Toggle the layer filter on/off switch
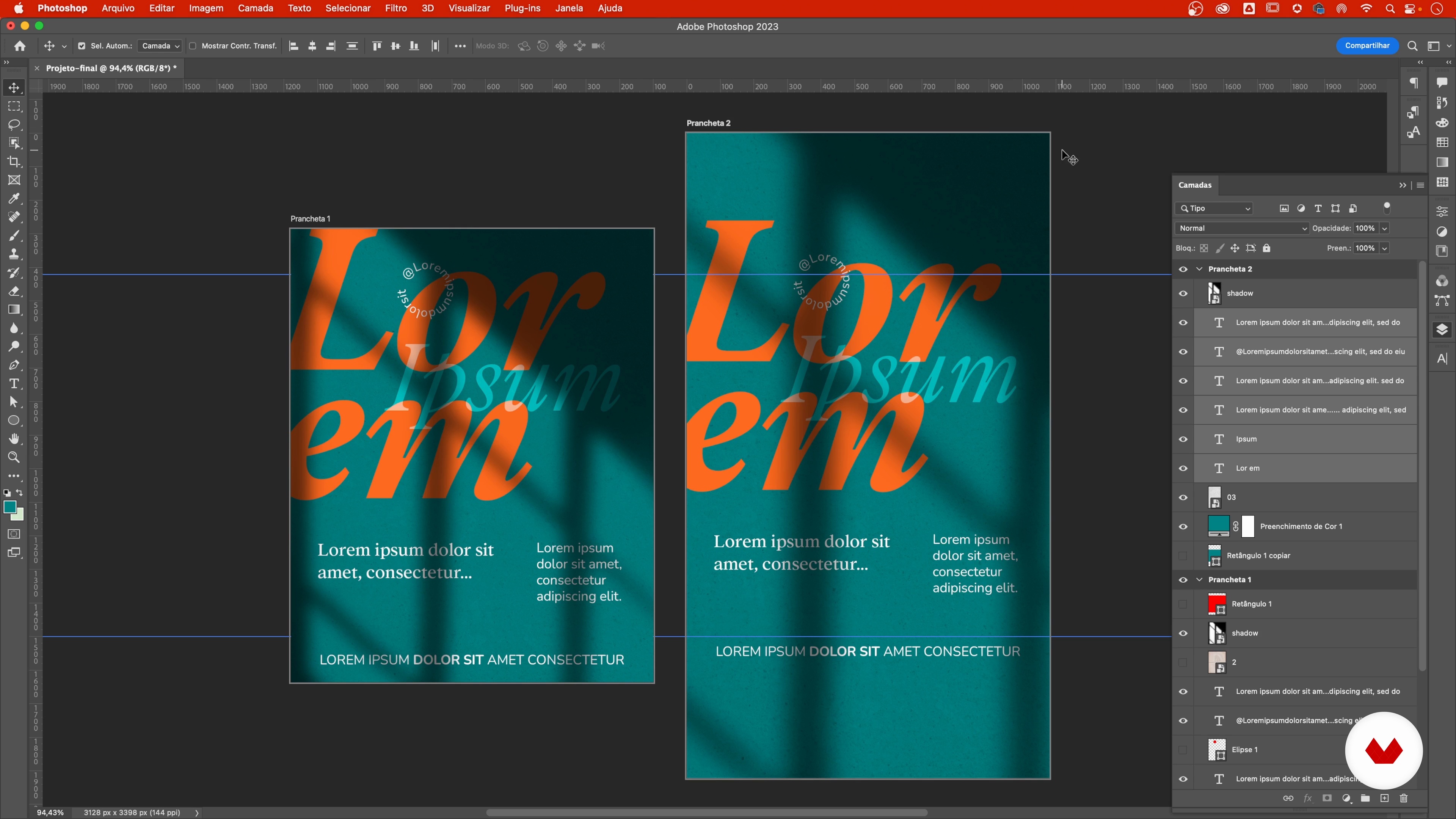This screenshot has width=1456, height=819. (1387, 208)
